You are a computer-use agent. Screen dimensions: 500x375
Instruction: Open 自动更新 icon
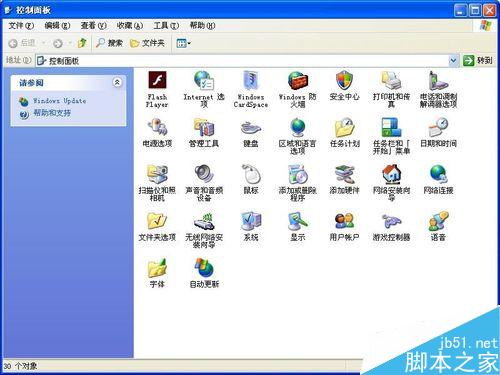coord(204,268)
